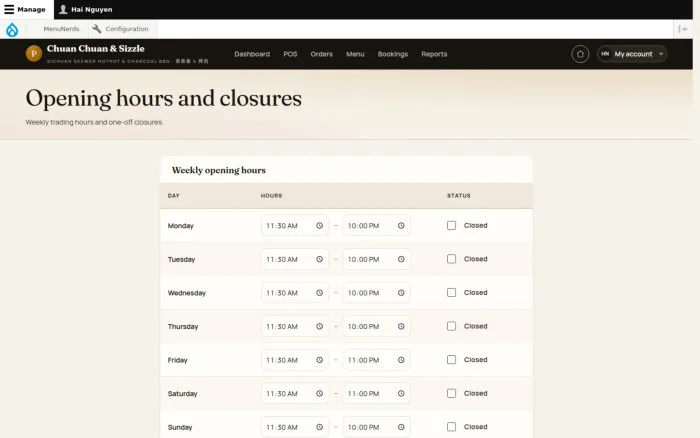
Task: Click the DAY column header
Action: tap(174, 196)
